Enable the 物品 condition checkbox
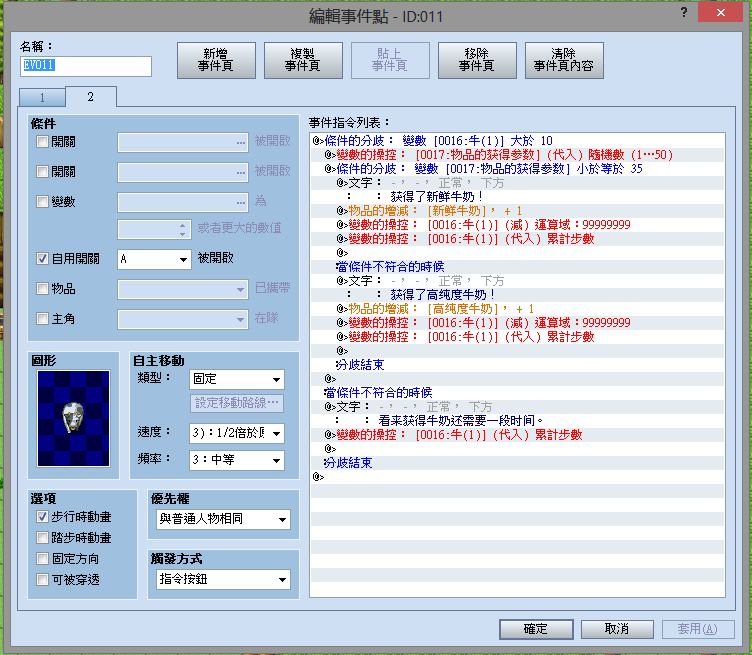The width and height of the screenshot is (752, 655). (42, 289)
